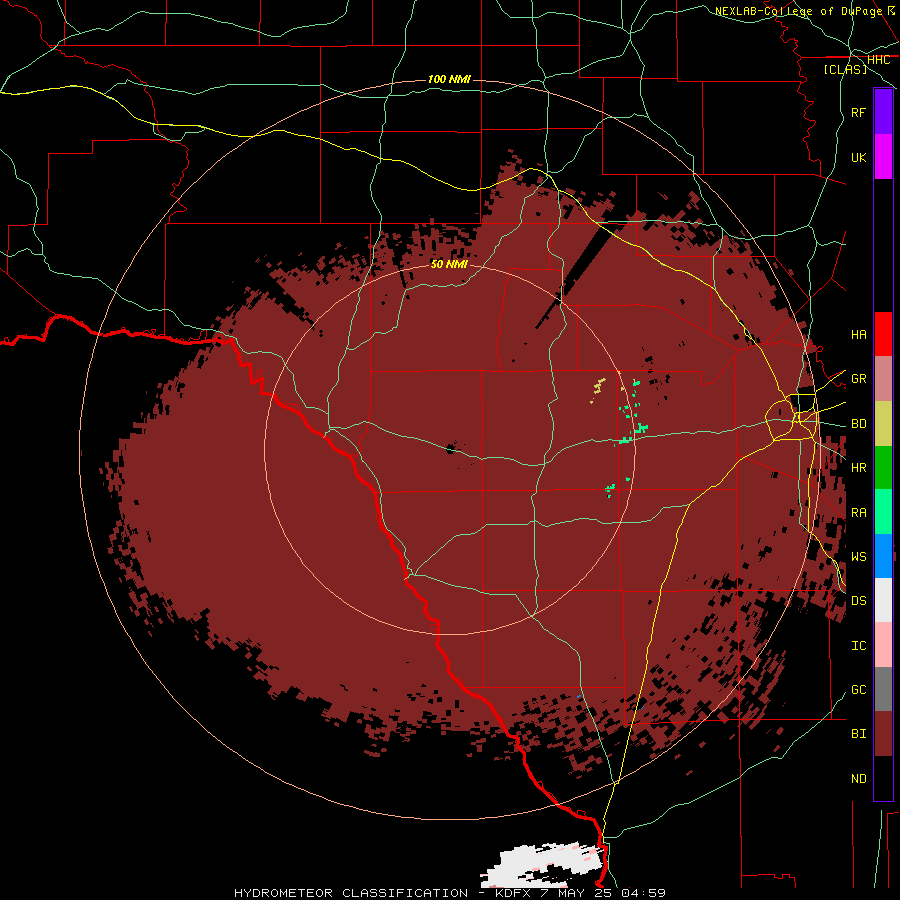Viewport: 900px width, 900px height.
Task: Click the BD legend label
Action: click(858, 424)
